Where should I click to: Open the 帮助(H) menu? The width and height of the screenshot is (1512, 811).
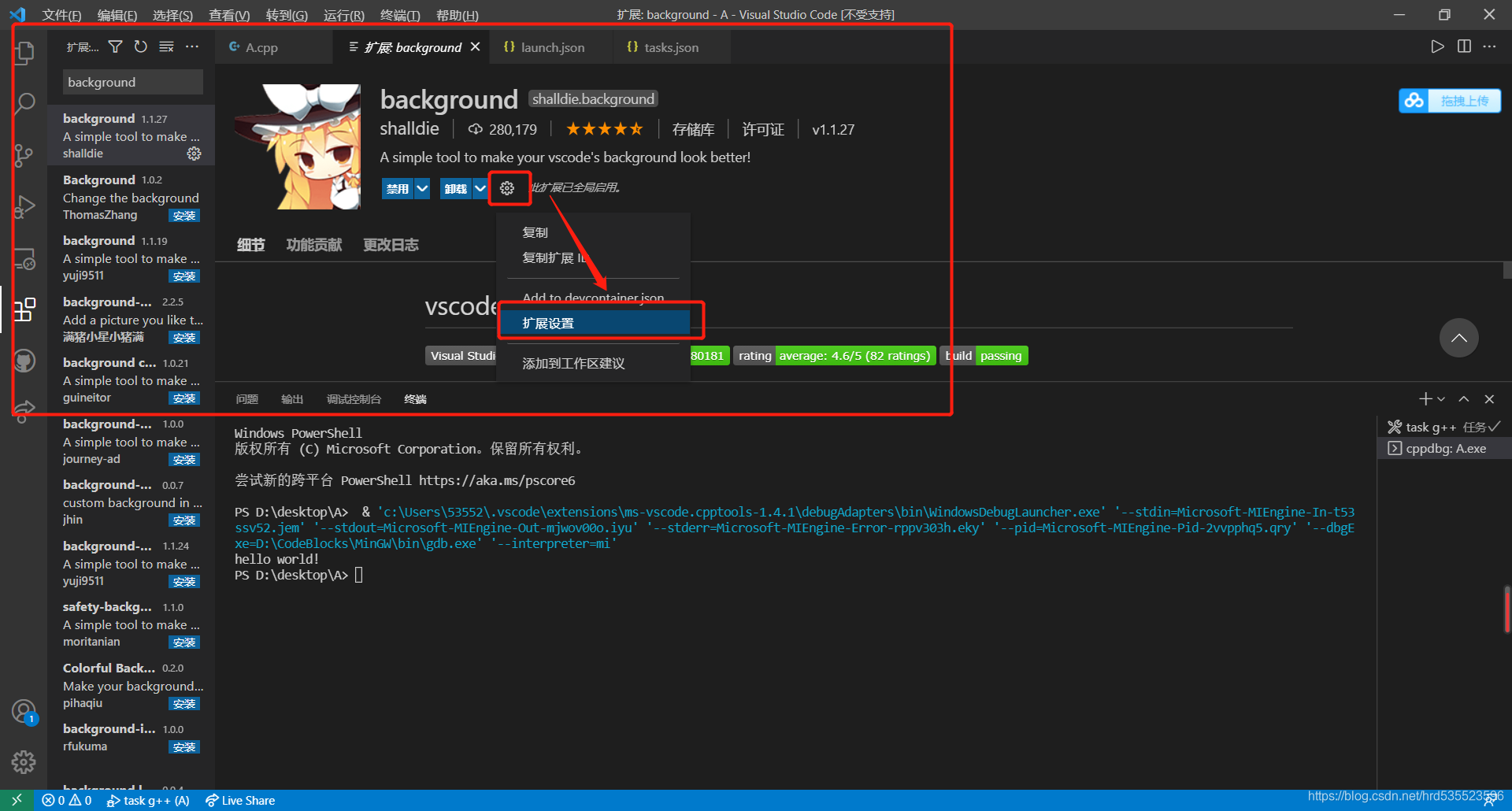[x=458, y=15]
